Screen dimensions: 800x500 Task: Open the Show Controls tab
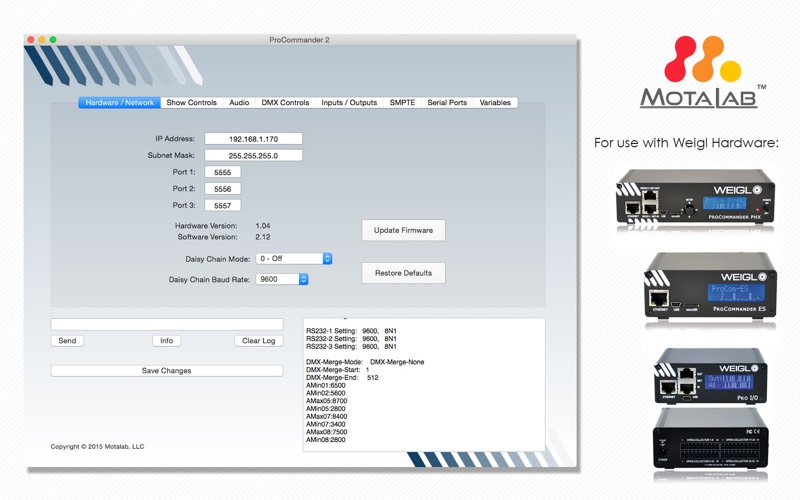coord(191,103)
